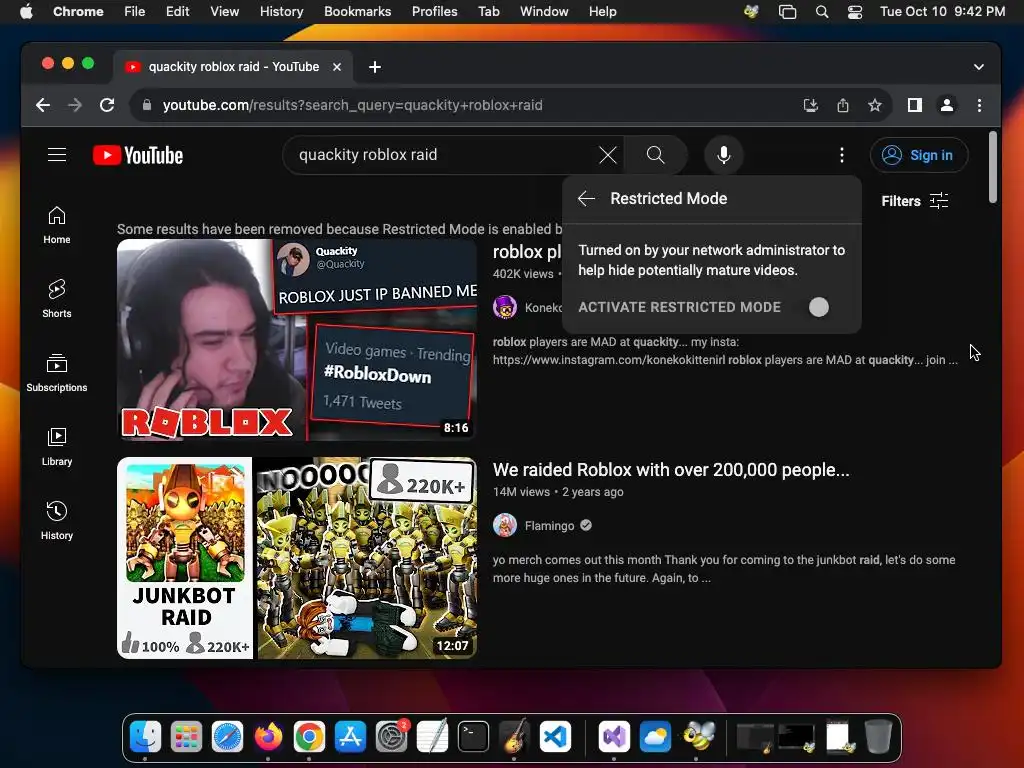Open Launchpad from the dock
Image resolution: width=1024 pixels, height=768 pixels.
coord(186,737)
